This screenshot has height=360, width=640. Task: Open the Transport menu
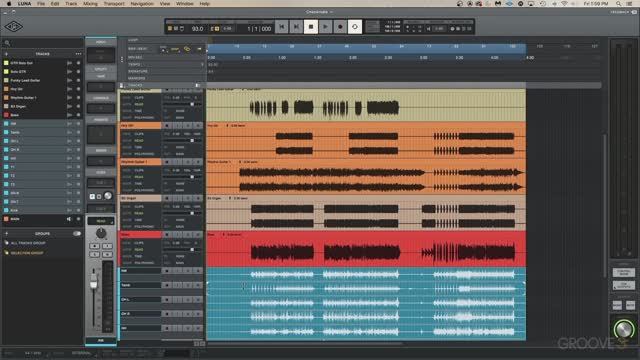coord(114,4)
